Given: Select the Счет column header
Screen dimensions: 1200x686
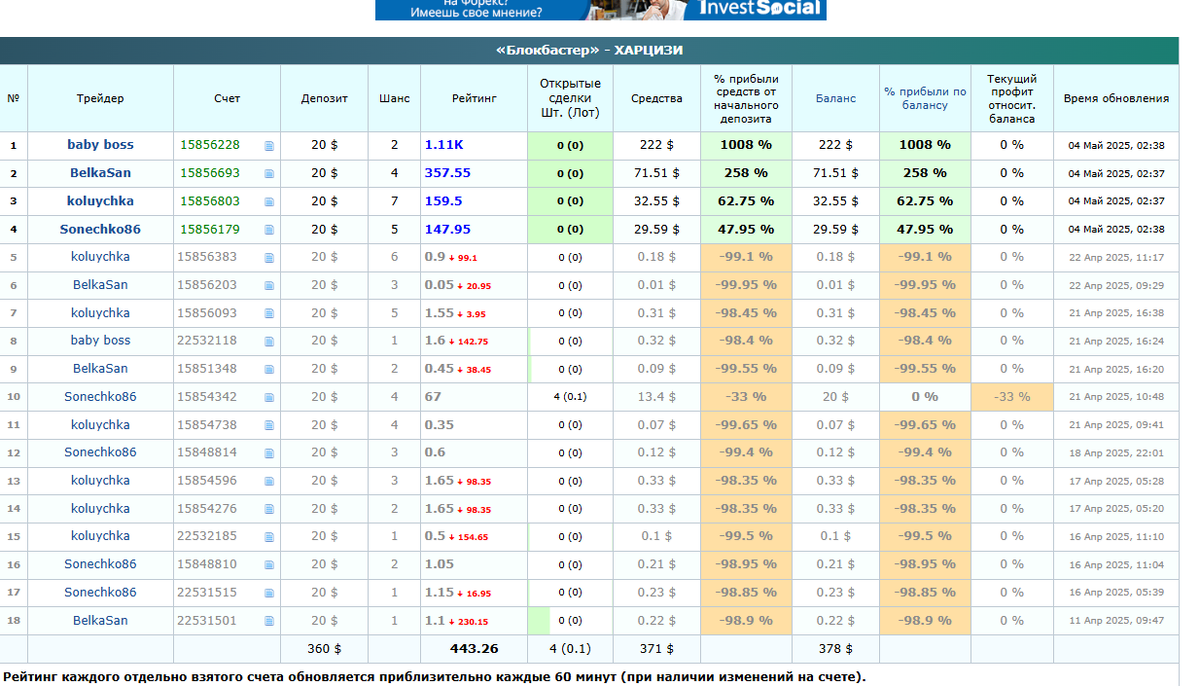Looking at the screenshot, I should (x=227, y=99).
